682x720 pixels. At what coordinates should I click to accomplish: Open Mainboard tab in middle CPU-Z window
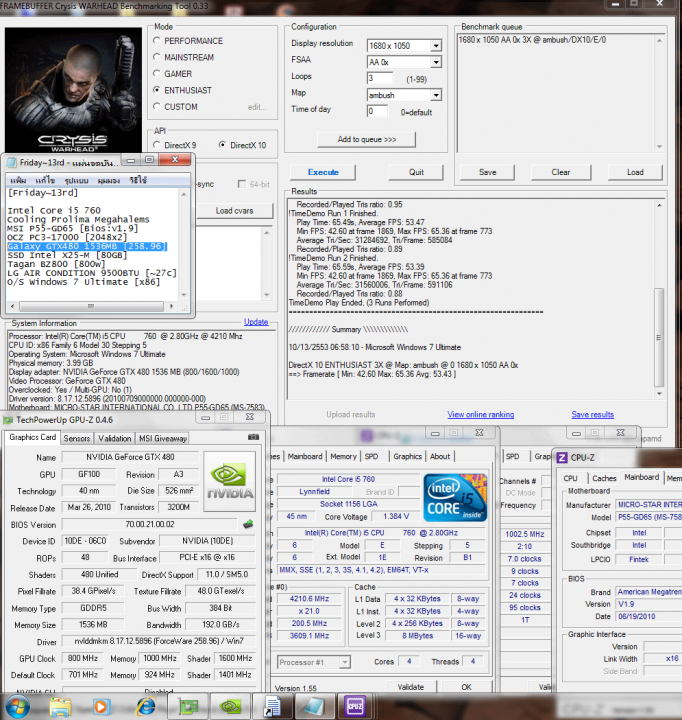click(x=305, y=456)
